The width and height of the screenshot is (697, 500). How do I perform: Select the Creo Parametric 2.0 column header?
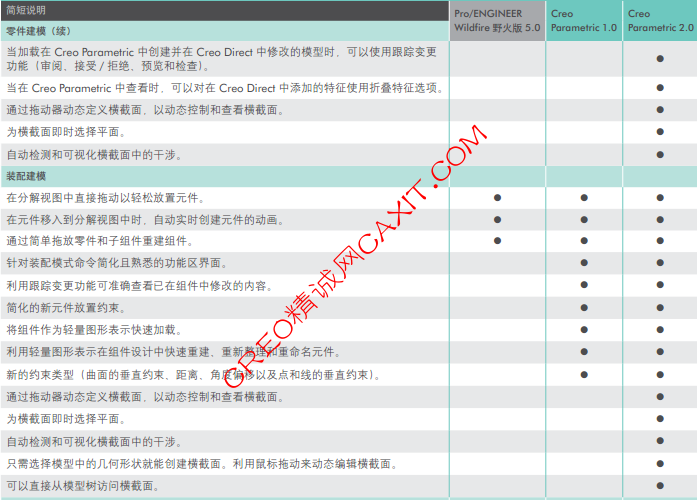click(x=660, y=21)
